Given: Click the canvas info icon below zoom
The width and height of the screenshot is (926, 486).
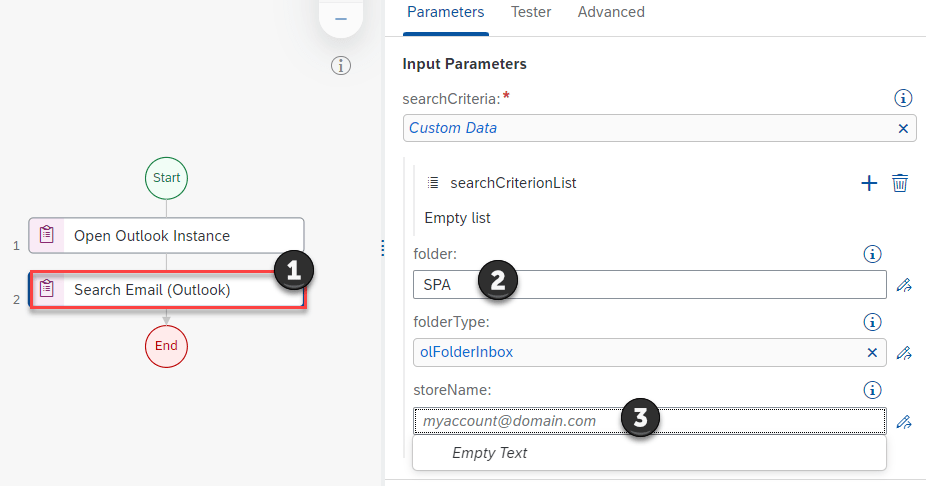Looking at the screenshot, I should point(341,66).
